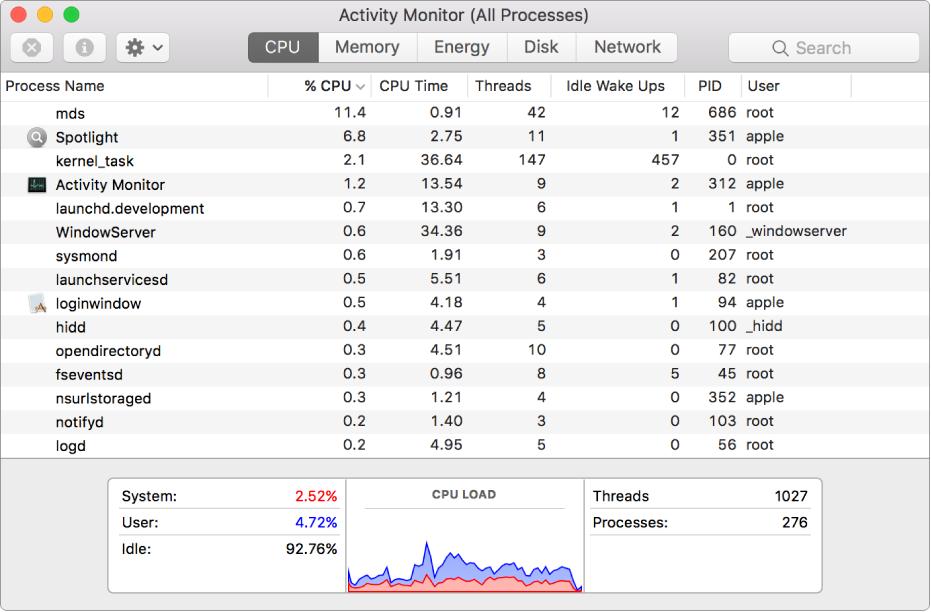Click the _hidd user cell

764,326
